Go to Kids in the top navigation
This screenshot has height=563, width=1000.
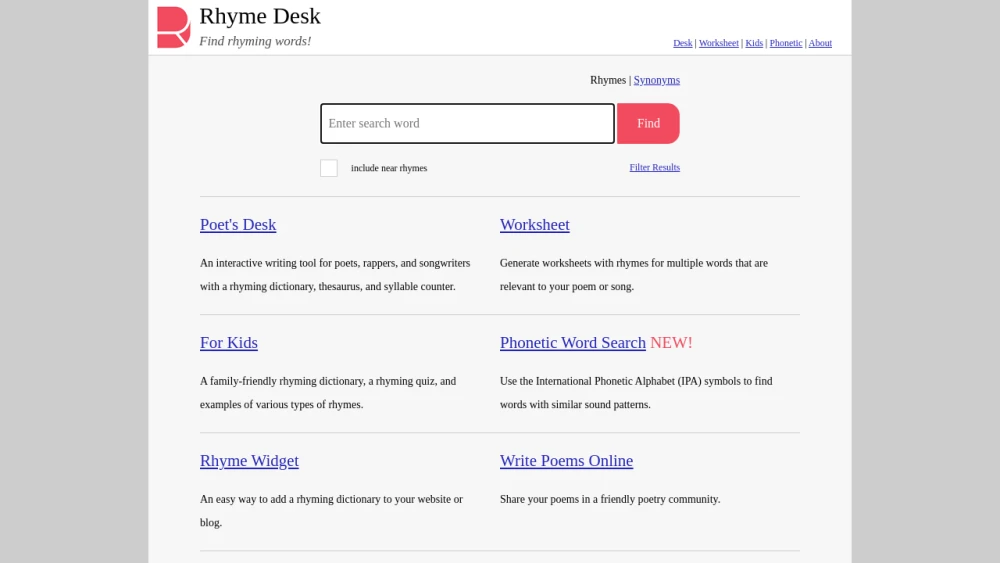(754, 43)
